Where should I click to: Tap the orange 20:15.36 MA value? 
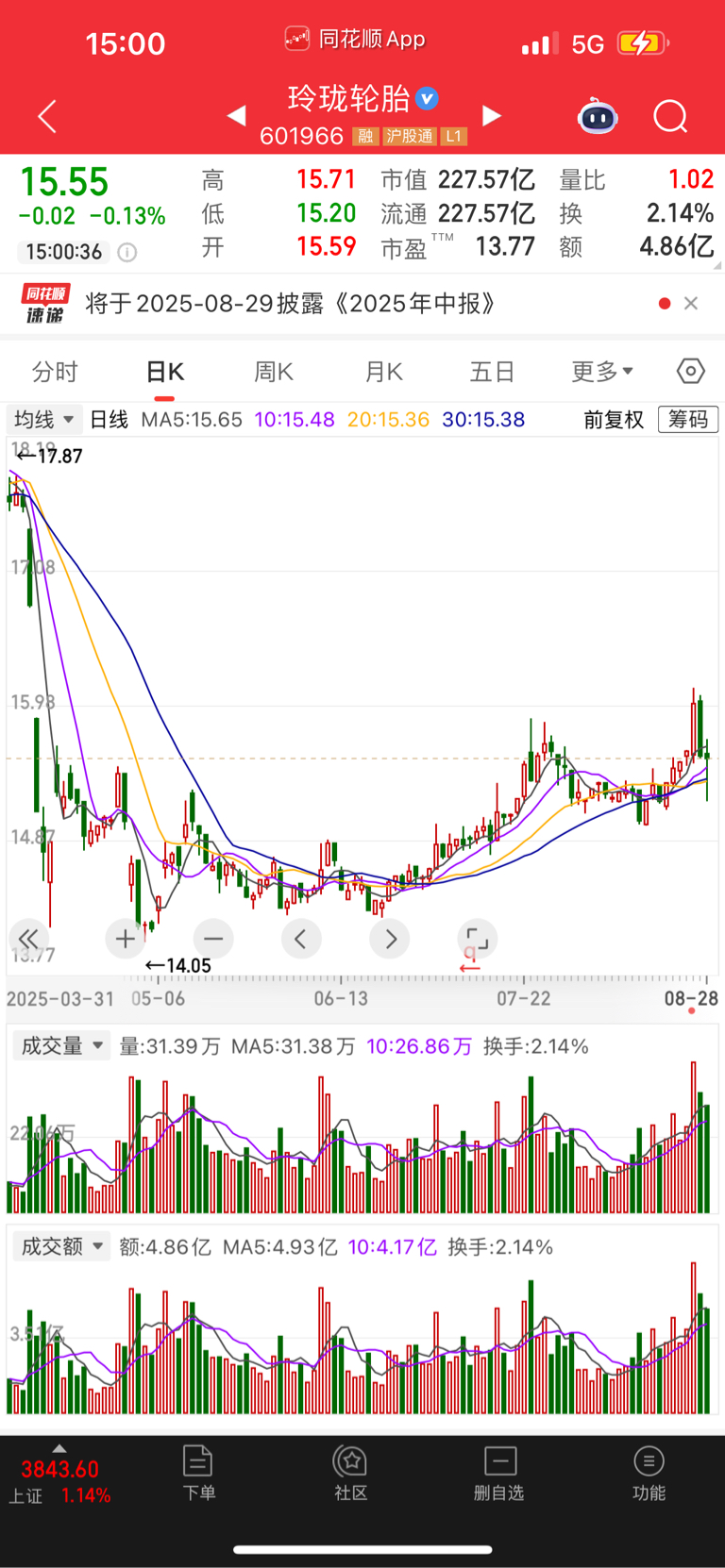388,419
